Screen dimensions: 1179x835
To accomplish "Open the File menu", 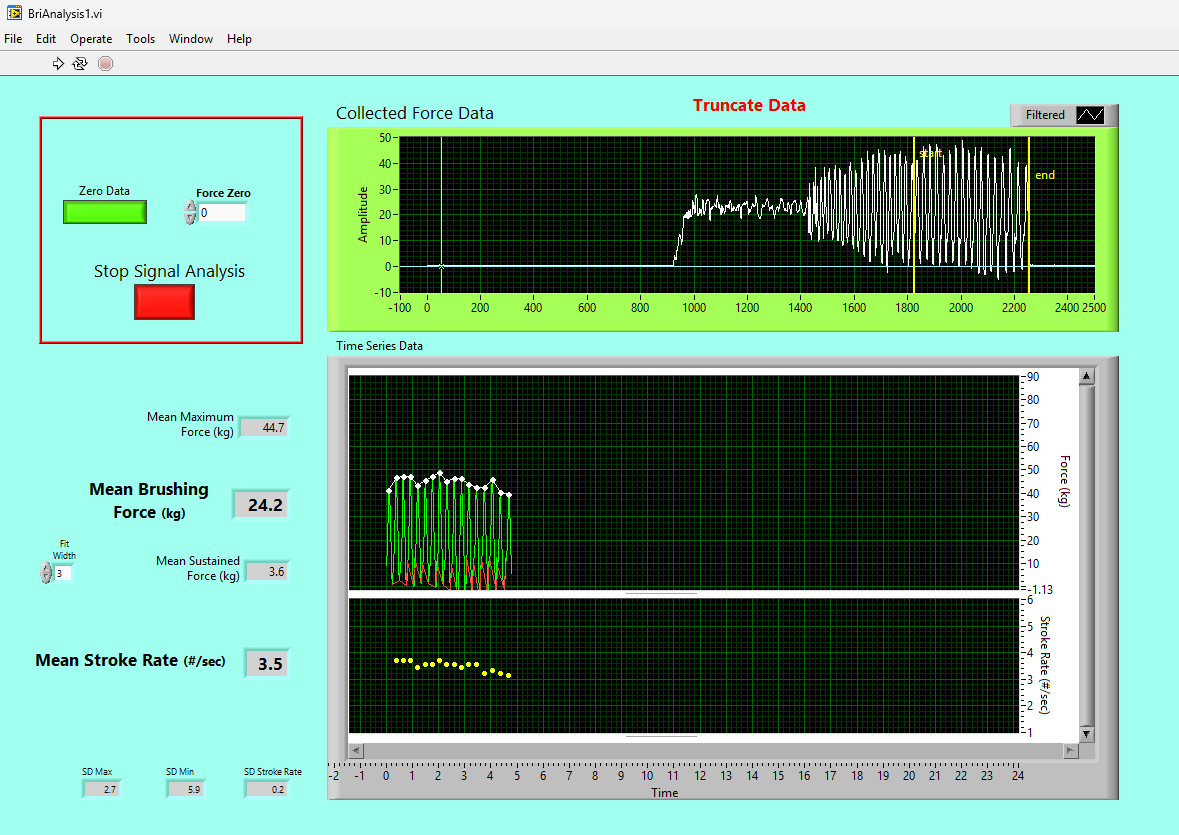I will click(13, 39).
